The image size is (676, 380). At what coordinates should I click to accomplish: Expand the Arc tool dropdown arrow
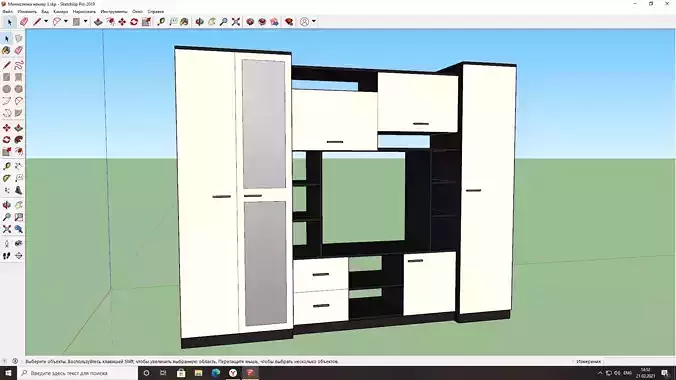pos(66,21)
